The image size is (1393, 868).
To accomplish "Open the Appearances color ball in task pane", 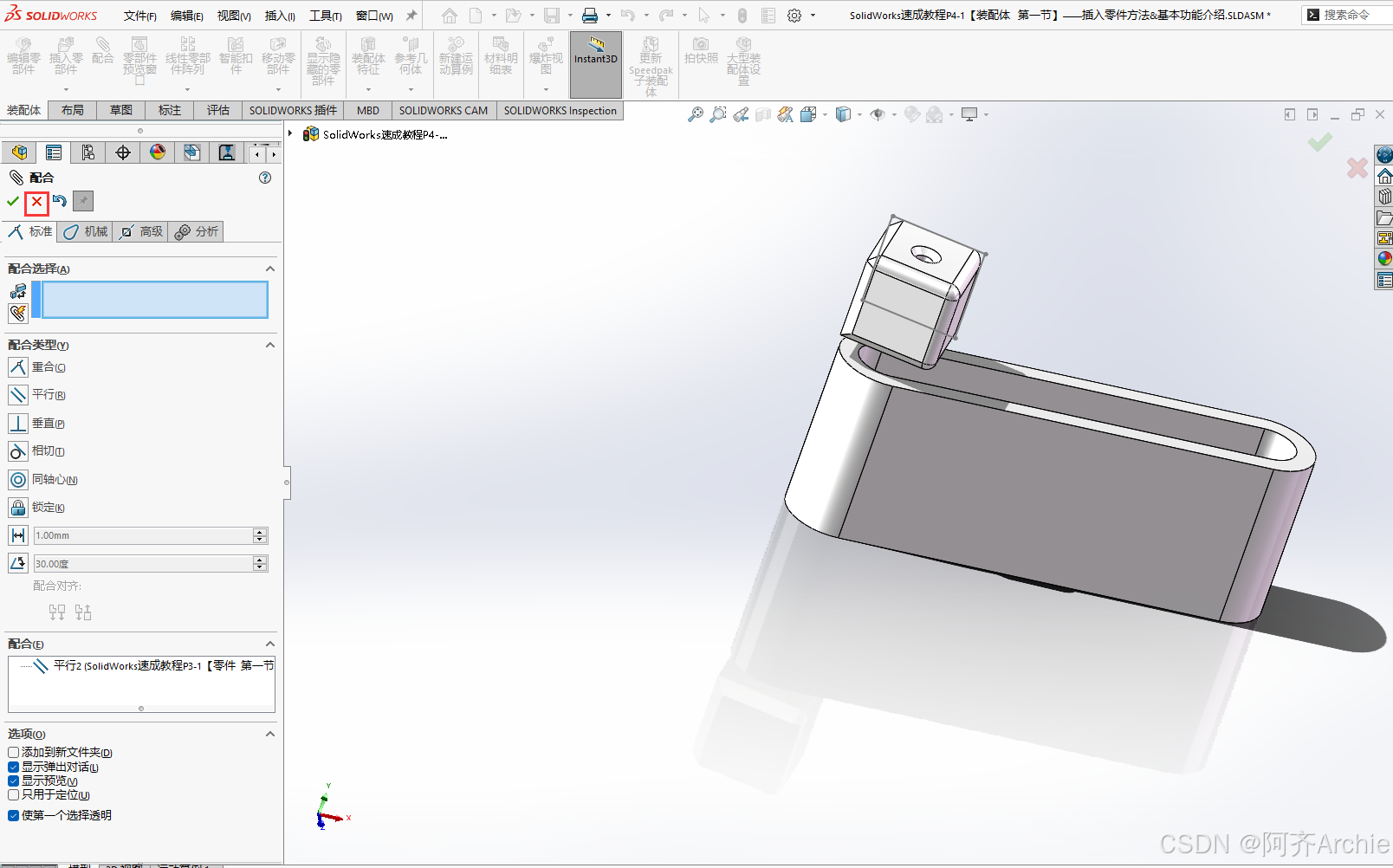I will [1384, 258].
